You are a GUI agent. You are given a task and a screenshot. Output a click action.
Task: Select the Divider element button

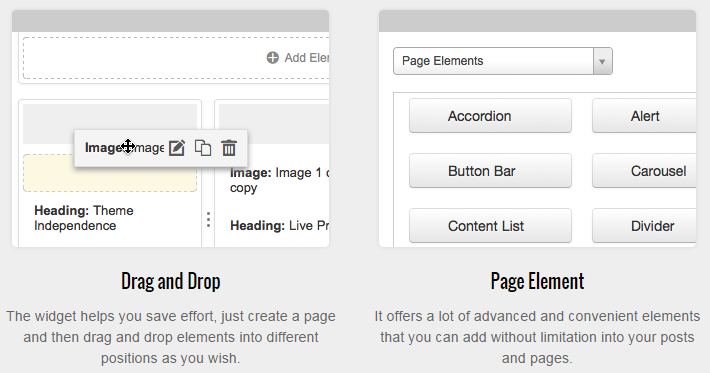pyautogui.click(x=644, y=226)
